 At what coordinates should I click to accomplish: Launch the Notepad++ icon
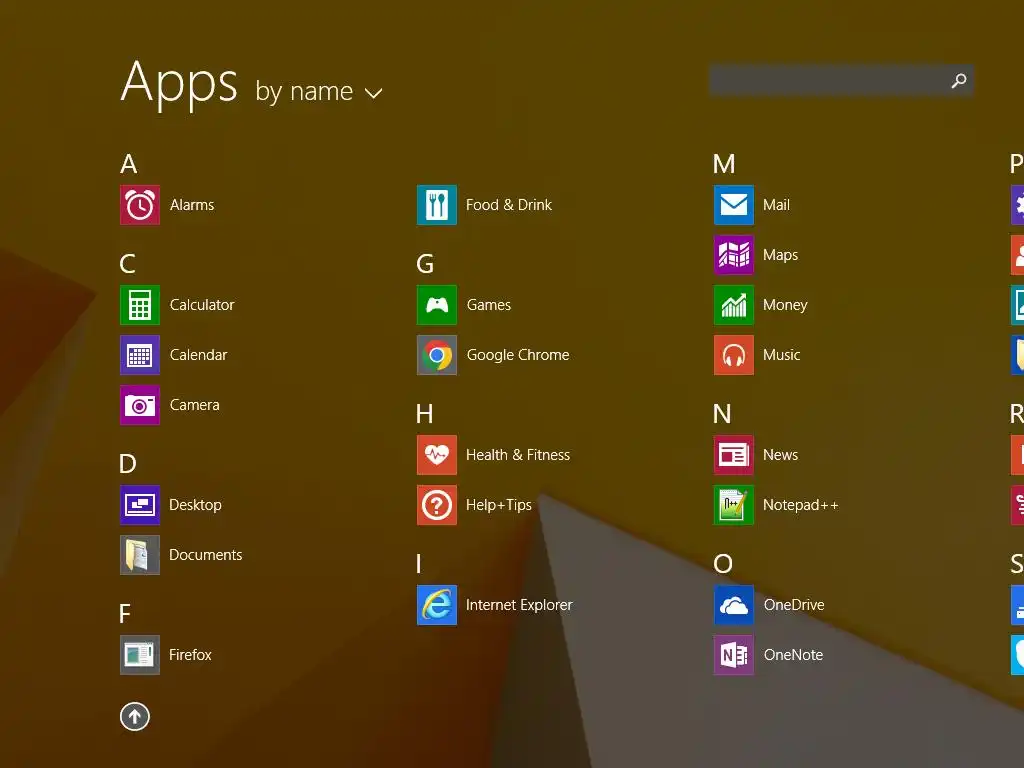coord(734,505)
